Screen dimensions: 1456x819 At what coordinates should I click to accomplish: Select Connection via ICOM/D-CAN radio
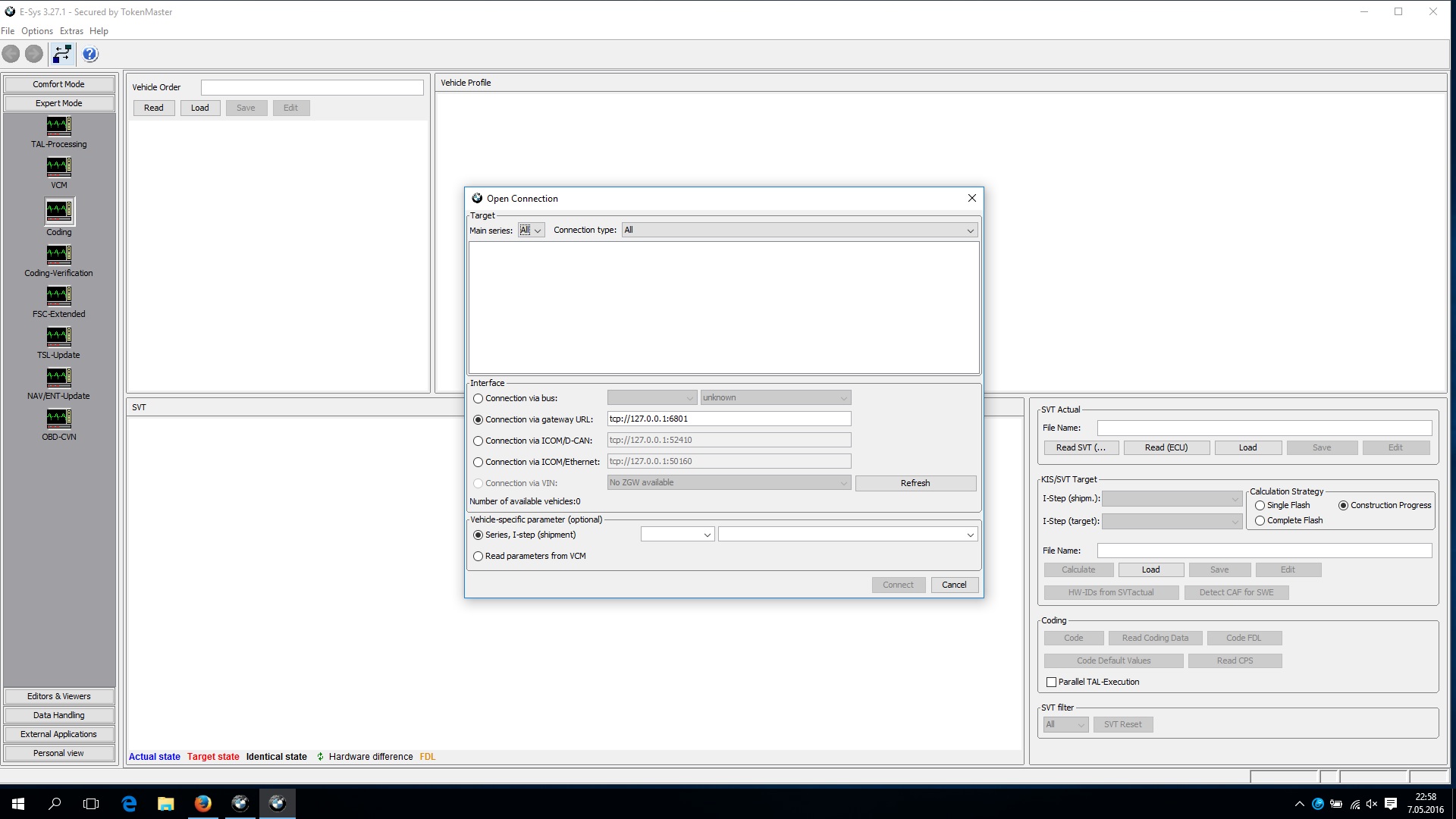point(478,441)
